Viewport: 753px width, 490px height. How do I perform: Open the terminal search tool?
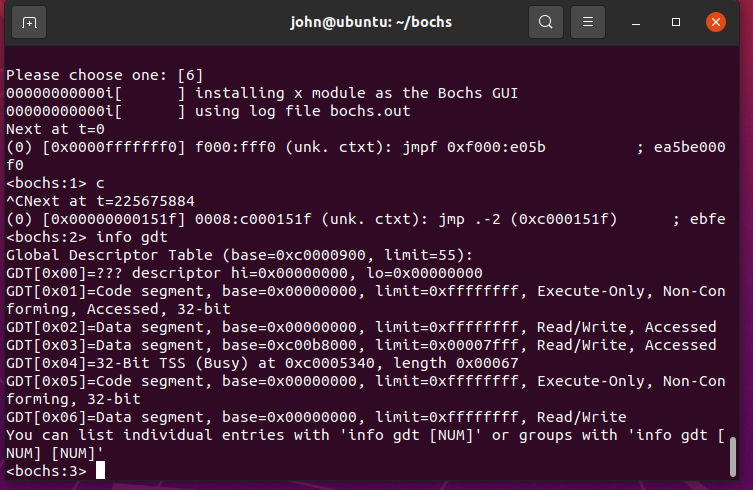pyautogui.click(x=546, y=22)
